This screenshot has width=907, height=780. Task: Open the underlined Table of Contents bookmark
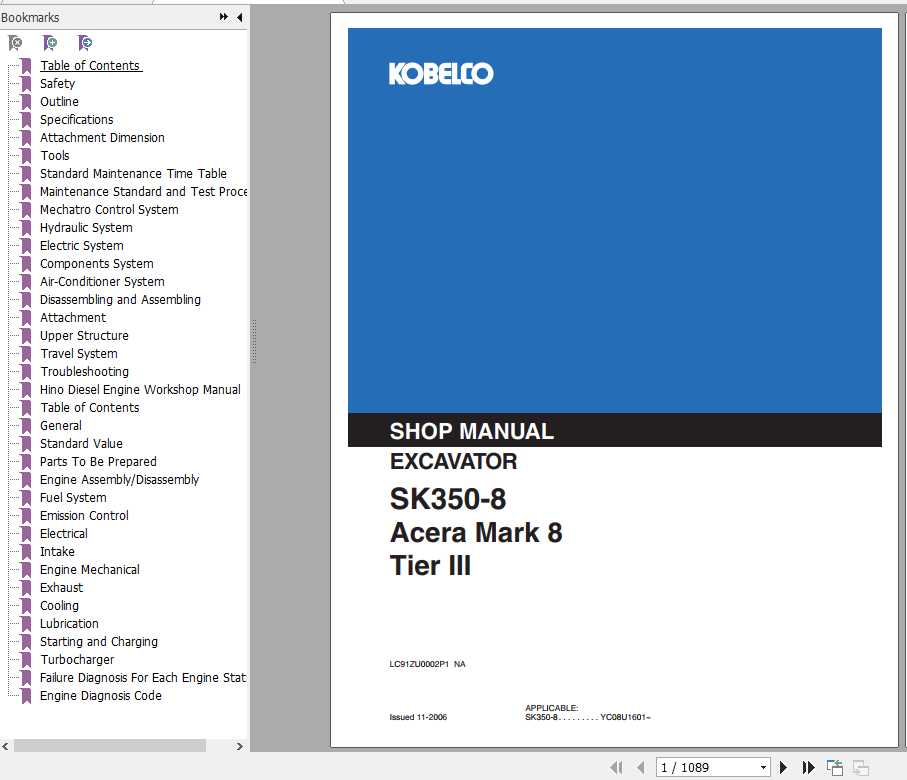(90, 65)
